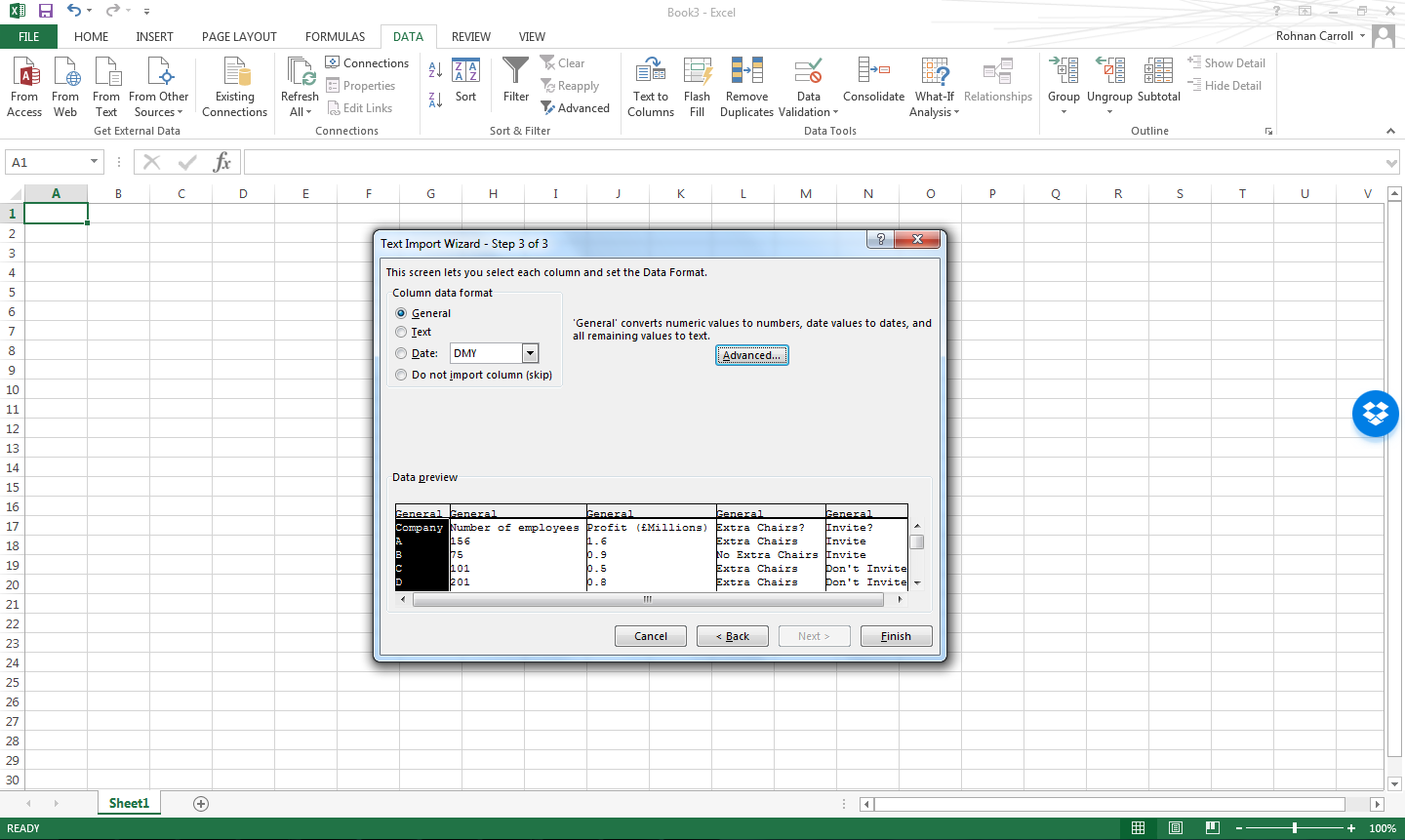This screenshot has height=840, width=1405.
Task: Click the Dropbox floating badge
Action: (x=1376, y=414)
